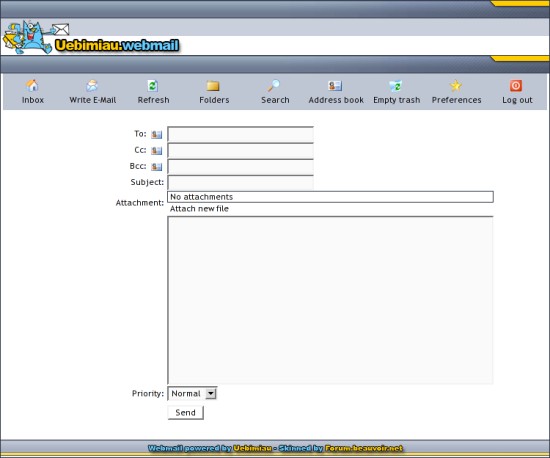This screenshot has height=458, width=550.
Task: Open the Priority dropdown arrow
Action: [210, 393]
